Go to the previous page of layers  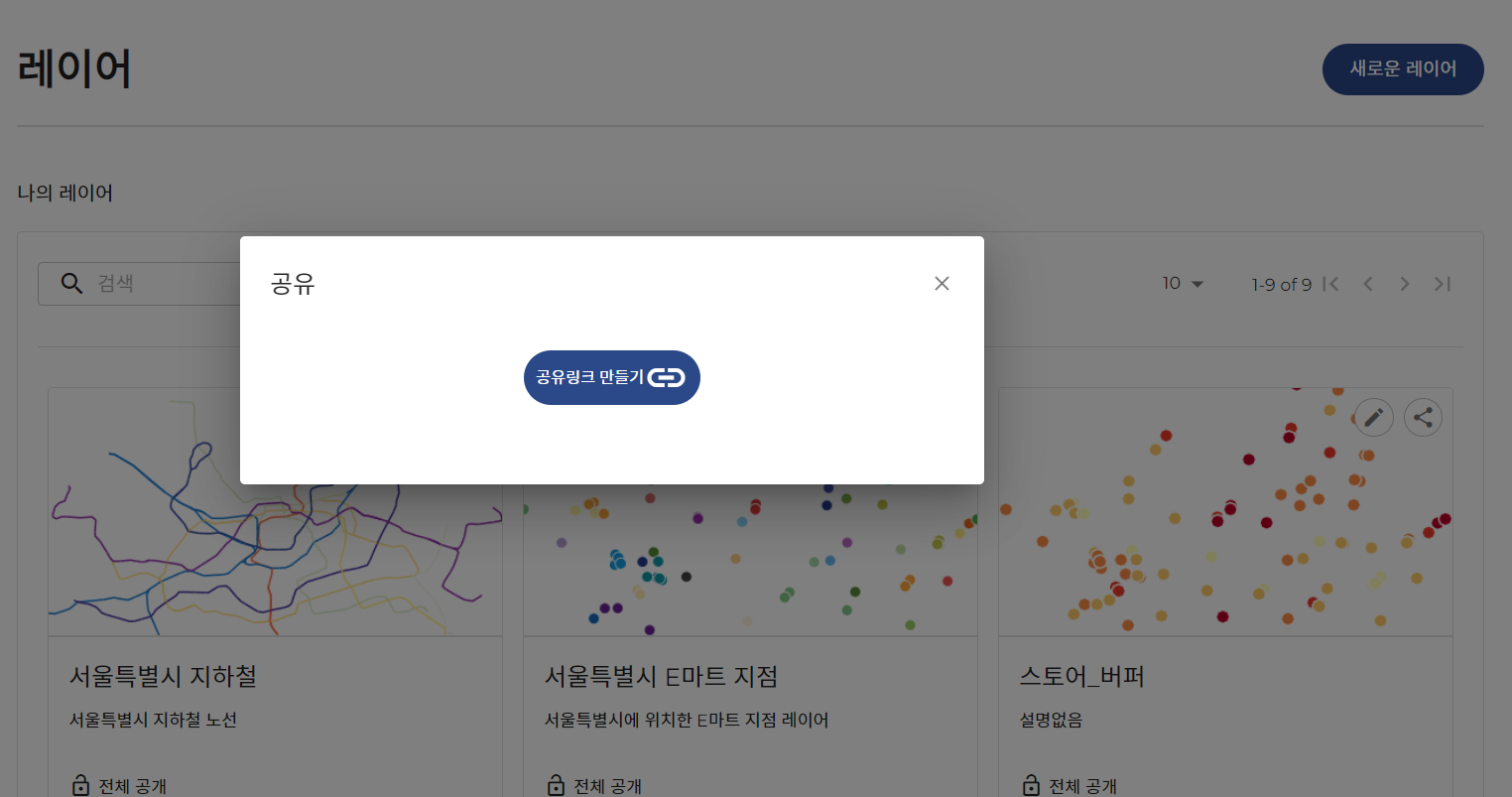(x=1368, y=284)
